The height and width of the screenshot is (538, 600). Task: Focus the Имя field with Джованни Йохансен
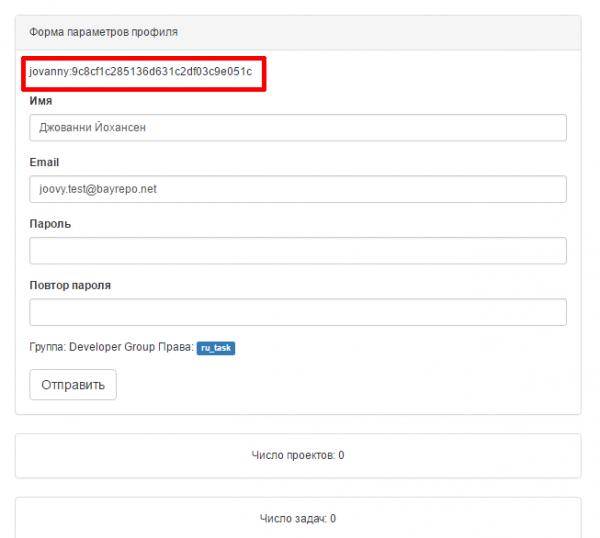(x=298, y=127)
